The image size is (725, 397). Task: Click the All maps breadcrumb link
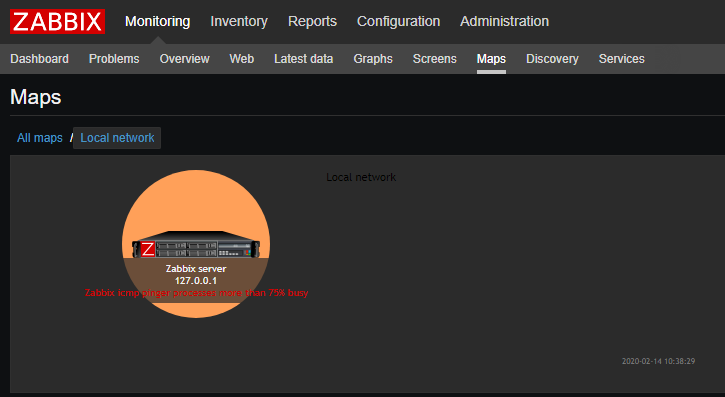point(40,138)
